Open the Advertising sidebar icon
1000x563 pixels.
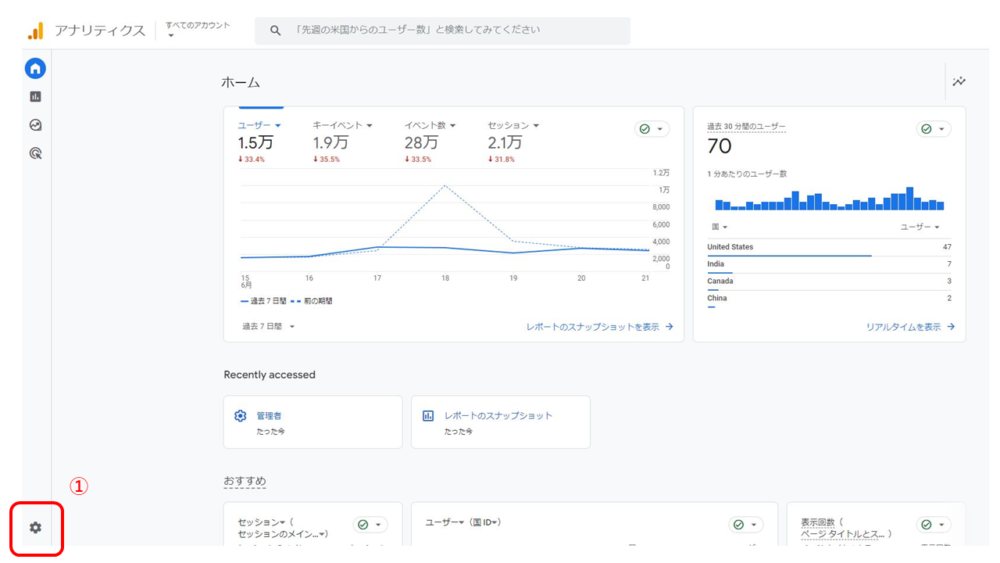[x=35, y=153]
